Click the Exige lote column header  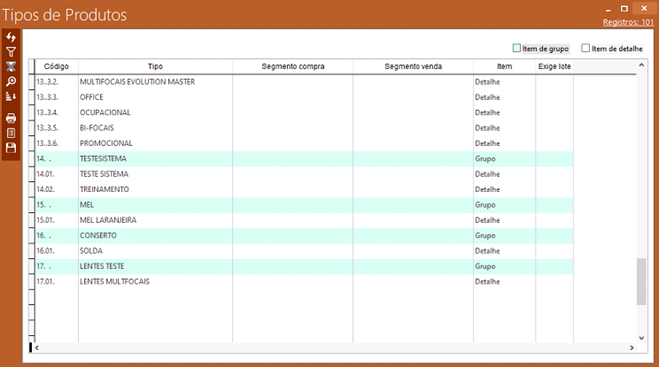click(x=554, y=66)
